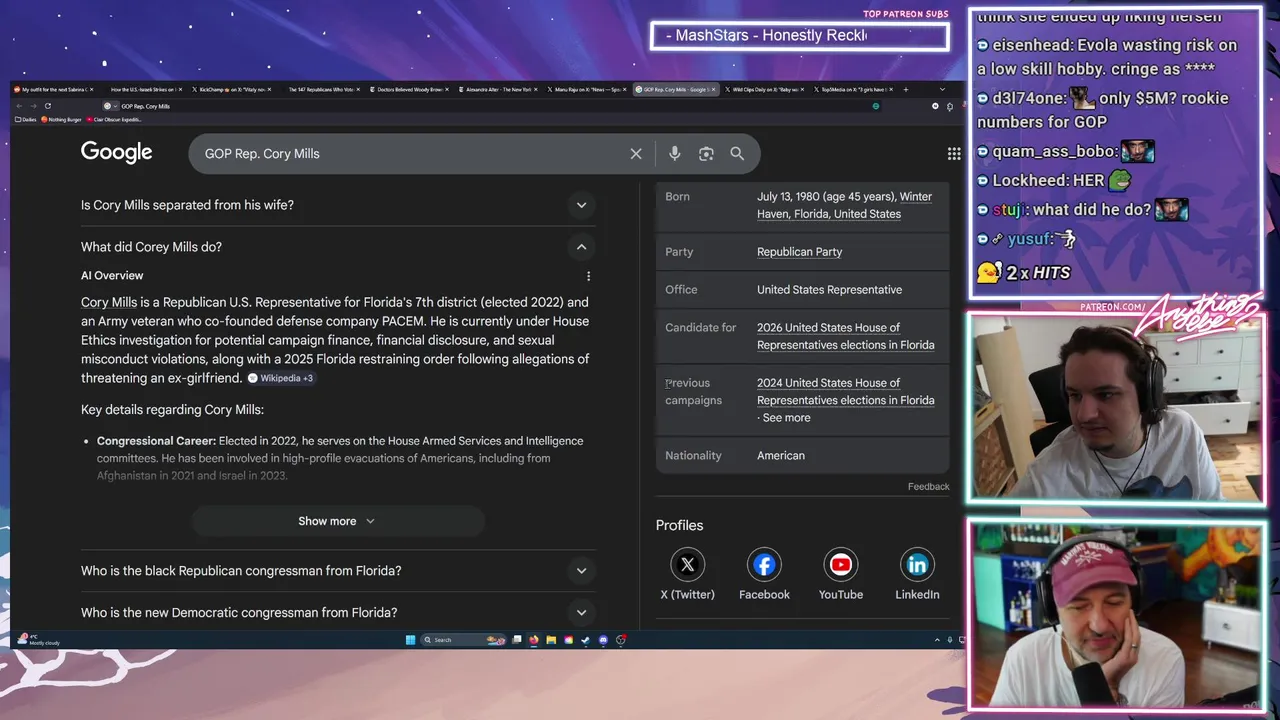Open the Facebook profile icon
The image size is (1280, 720).
point(764,565)
